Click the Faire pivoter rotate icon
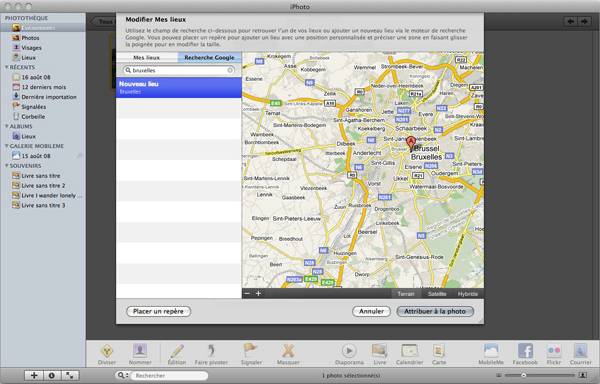 click(211, 350)
